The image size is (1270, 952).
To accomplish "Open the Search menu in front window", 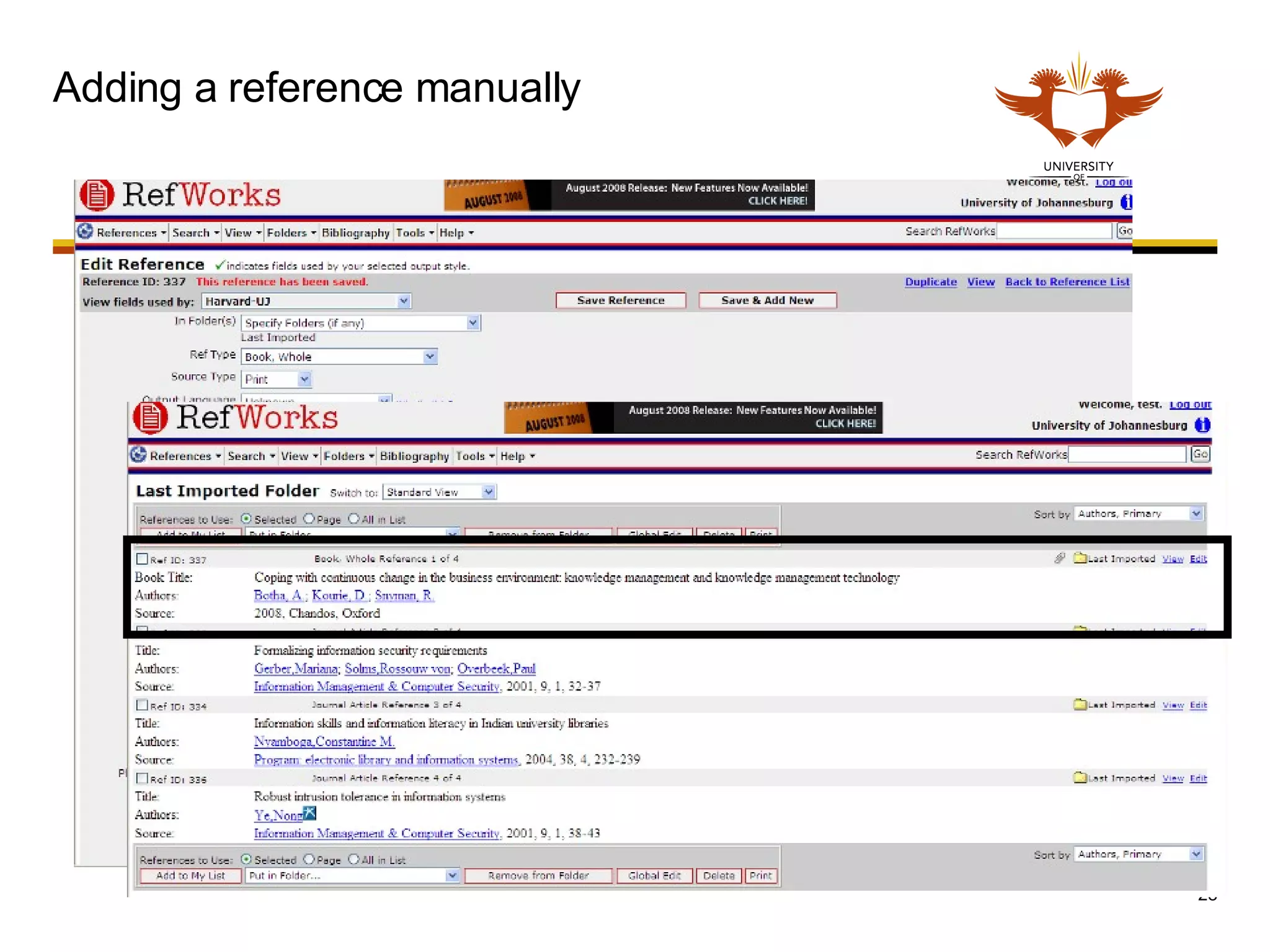I will pos(251,456).
